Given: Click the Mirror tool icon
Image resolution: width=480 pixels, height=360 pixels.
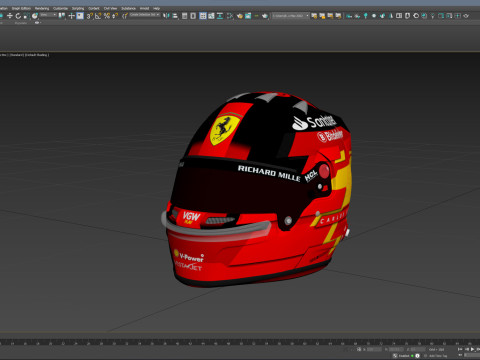Looking at the screenshot, I should [x=166, y=16].
